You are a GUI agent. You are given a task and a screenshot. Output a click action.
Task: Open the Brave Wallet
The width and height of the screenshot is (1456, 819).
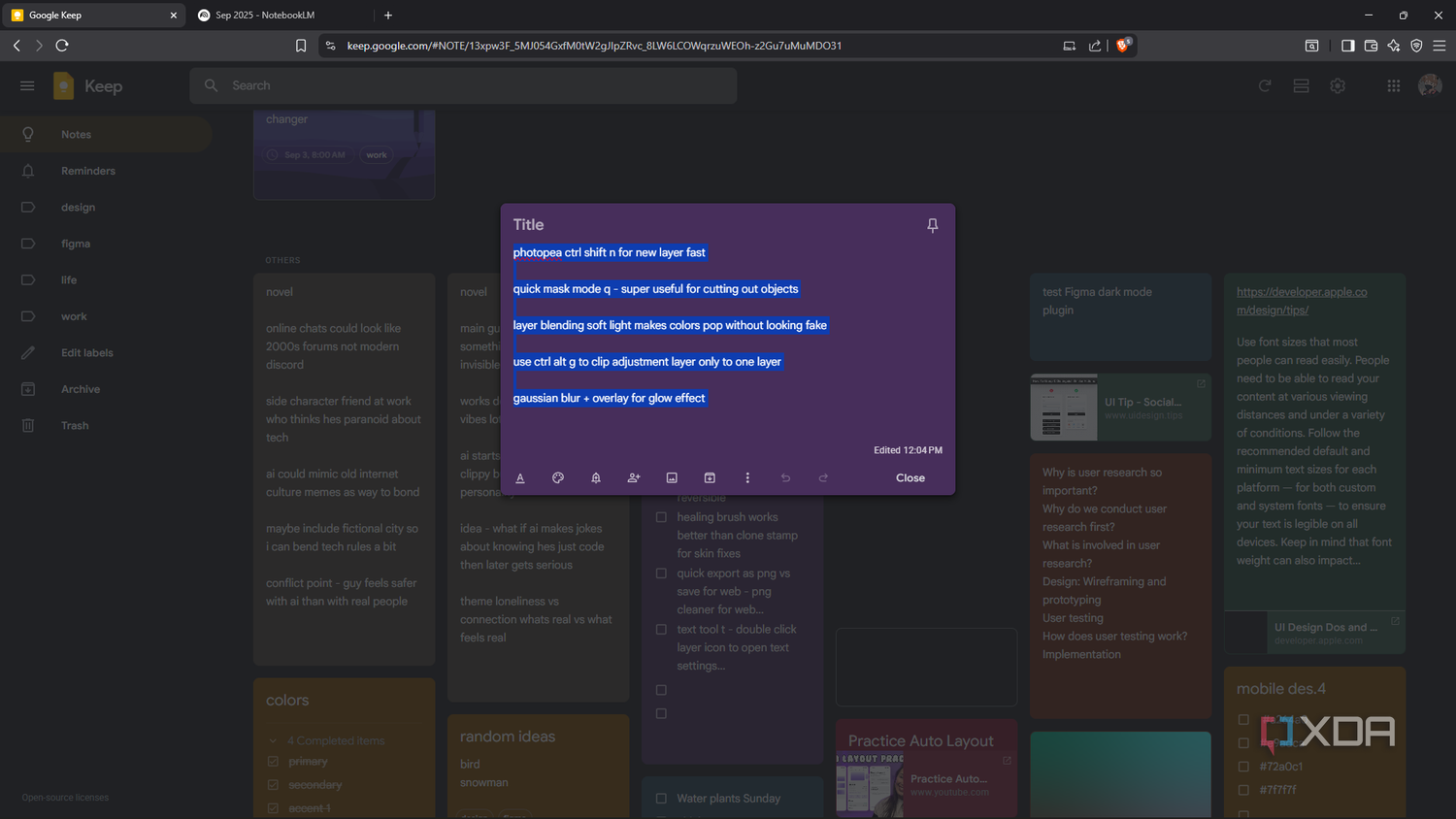(x=1371, y=46)
